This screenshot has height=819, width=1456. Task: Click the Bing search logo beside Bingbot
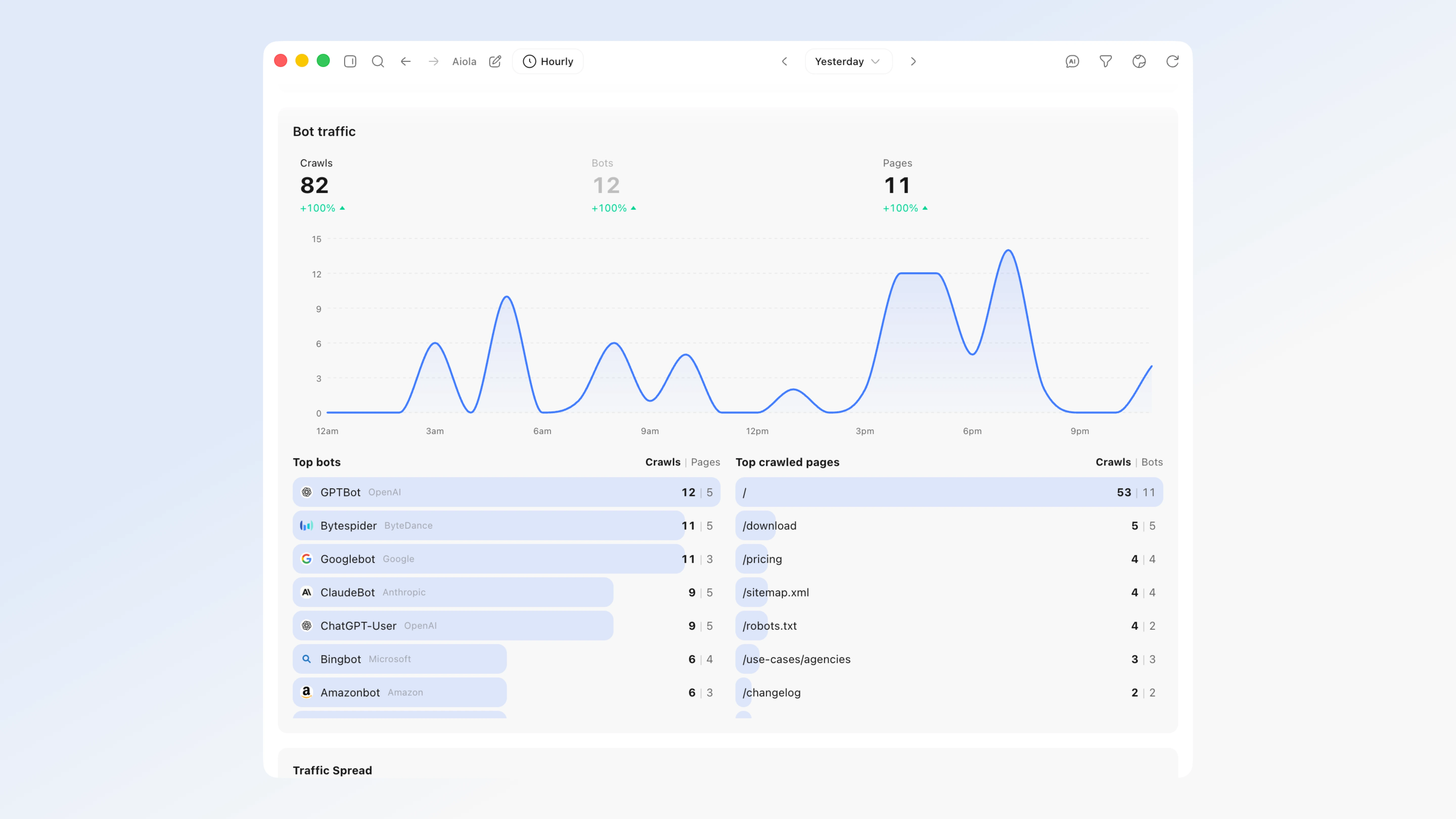[x=306, y=658]
